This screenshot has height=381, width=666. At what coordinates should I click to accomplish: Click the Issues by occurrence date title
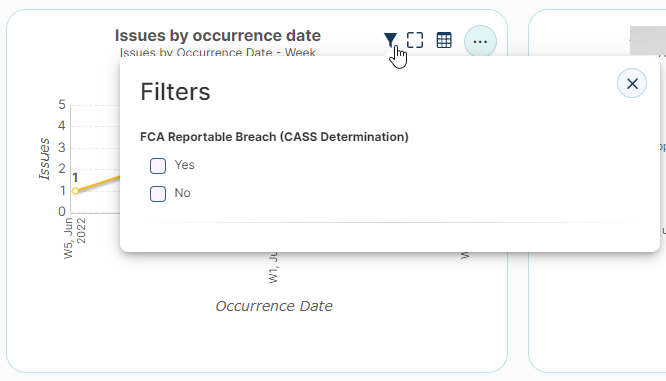(x=217, y=36)
